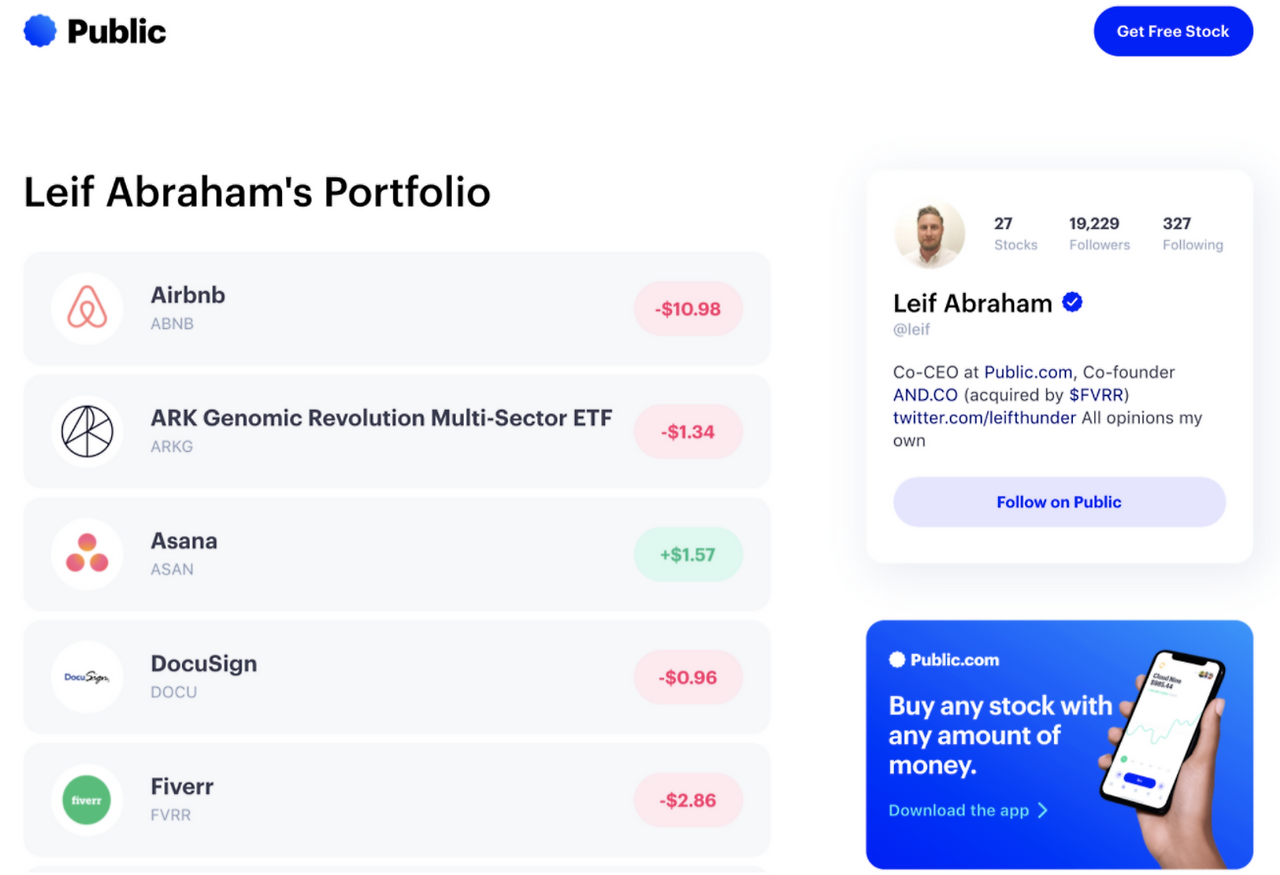The width and height of the screenshot is (1280, 875).
Task: Open twitter.com/leifthunder link
Action: click(984, 418)
